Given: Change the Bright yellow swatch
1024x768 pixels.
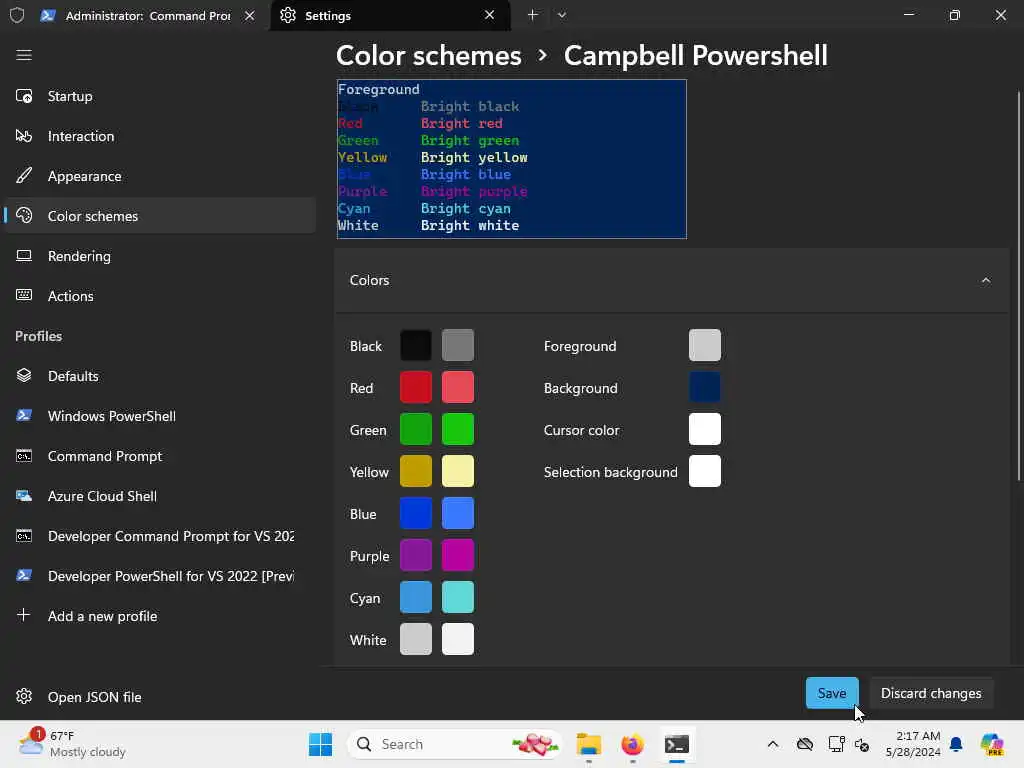Looking at the screenshot, I should click(458, 471).
